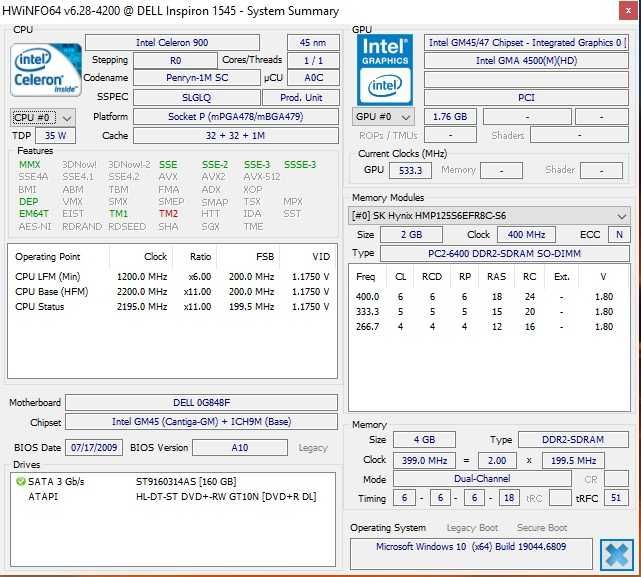Screen dimensions: 641x577
Task: Click the TDP 35 W value
Action: (56, 136)
